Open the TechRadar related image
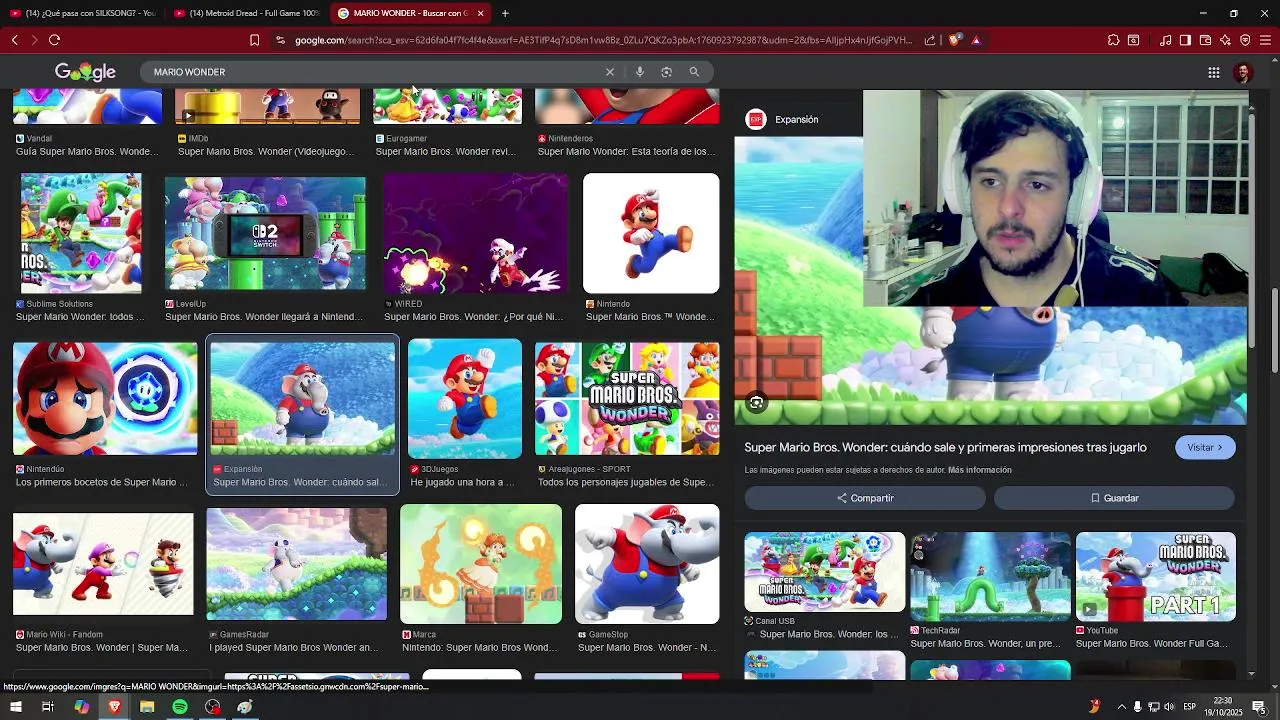Viewport: 1280px width, 720px height. pyautogui.click(x=990, y=577)
